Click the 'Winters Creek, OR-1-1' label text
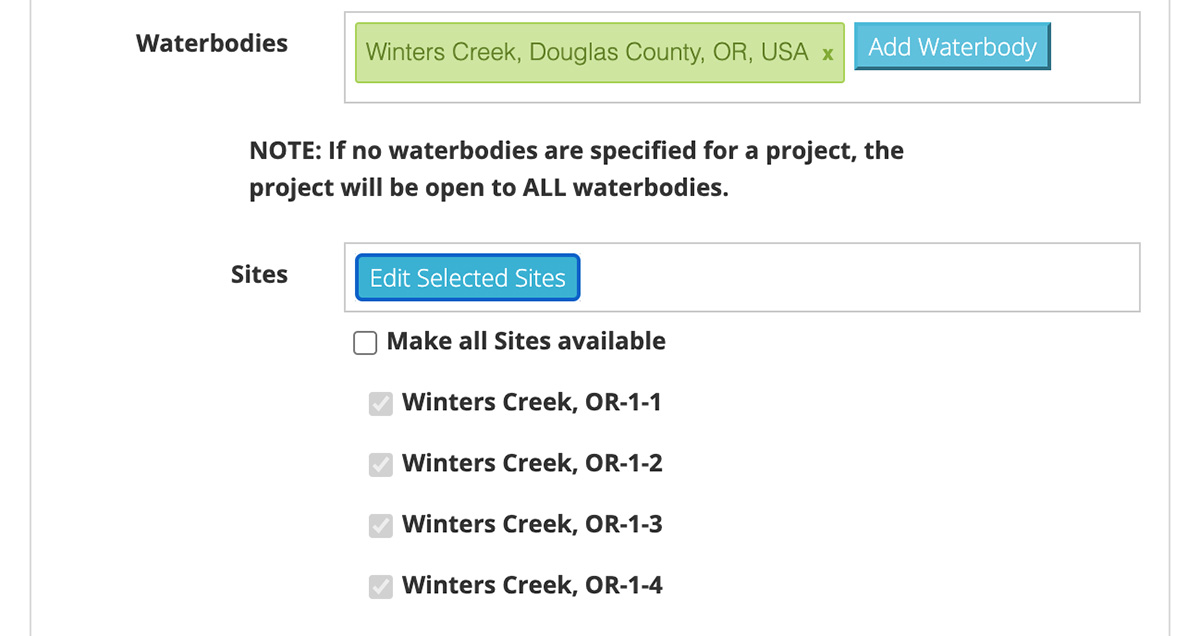The width and height of the screenshot is (1200, 636). 532,403
